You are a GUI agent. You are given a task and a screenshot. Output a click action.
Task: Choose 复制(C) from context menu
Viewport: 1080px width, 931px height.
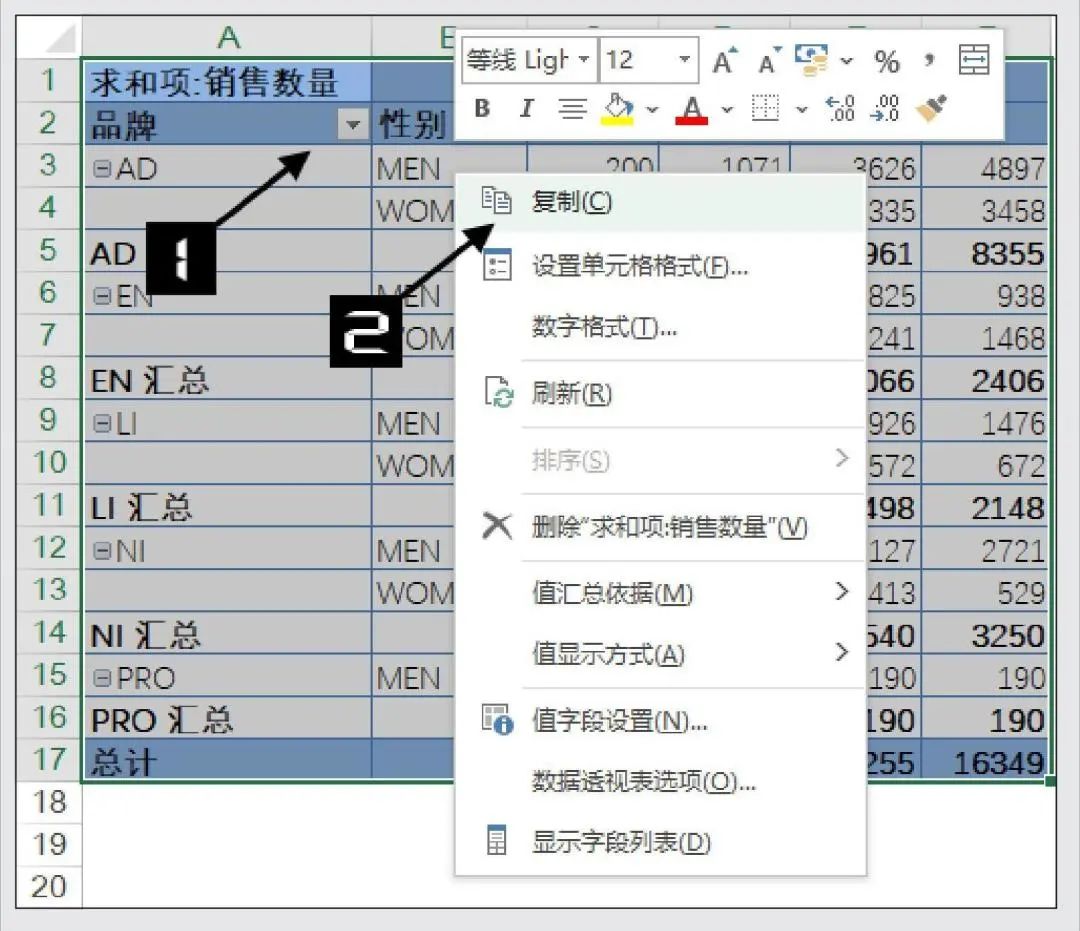coord(660,202)
